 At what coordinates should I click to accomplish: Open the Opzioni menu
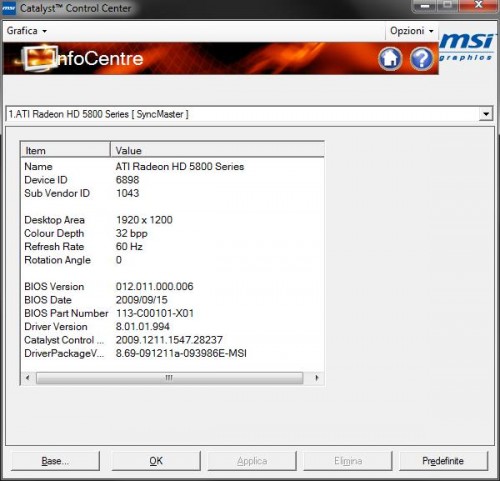[412, 31]
